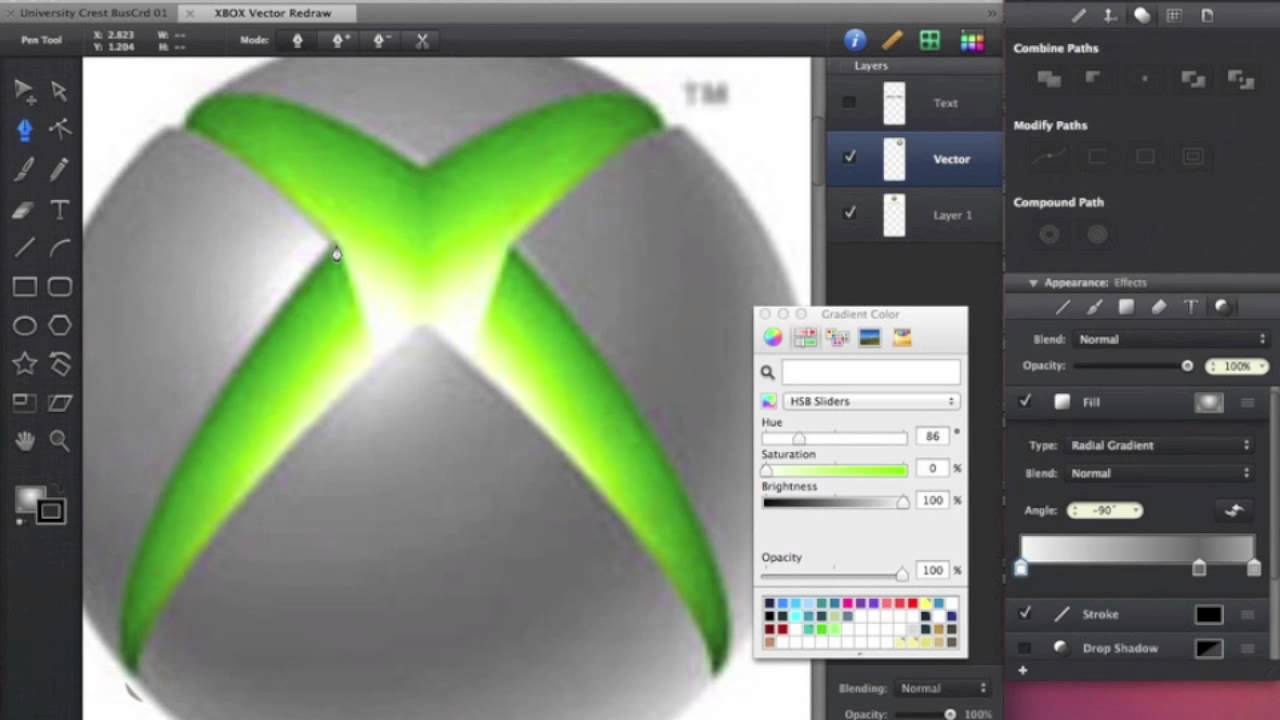Disable the Fill effect checkbox

pyautogui.click(x=1025, y=402)
